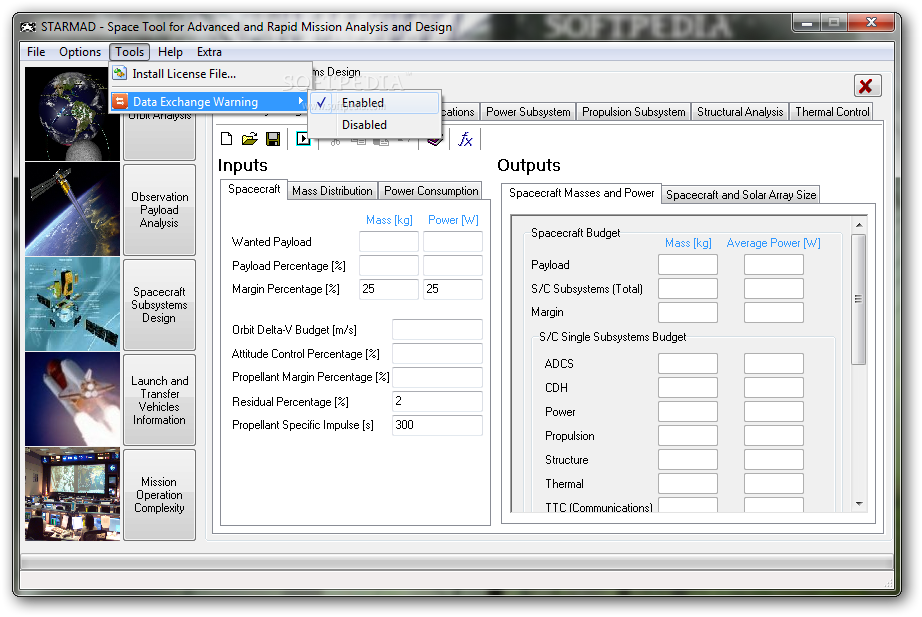Click Residual Percentage field showing 2
The image size is (922, 617).
click(x=437, y=401)
